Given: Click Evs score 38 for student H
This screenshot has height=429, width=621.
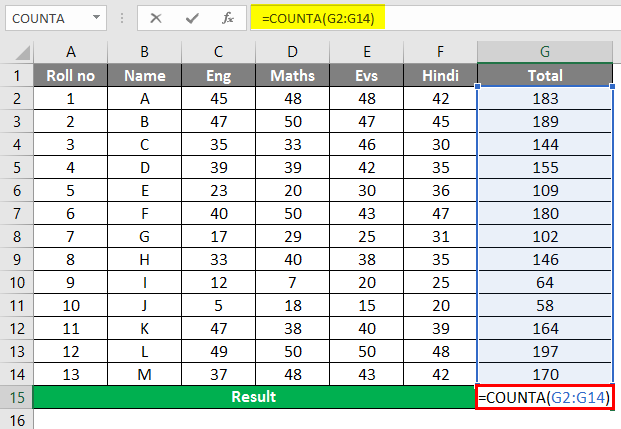Looking at the screenshot, I should 367,259.
